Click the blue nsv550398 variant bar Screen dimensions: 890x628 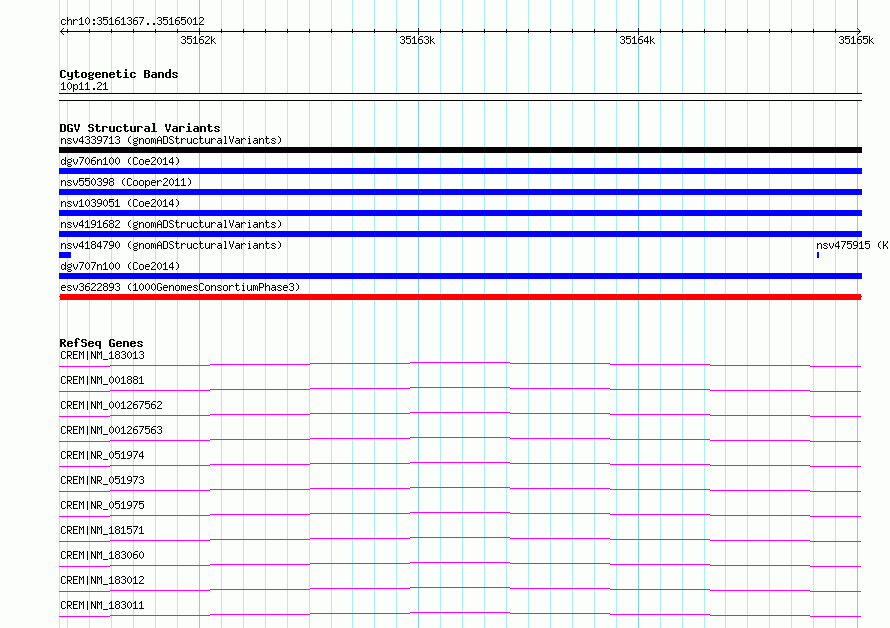pyautogui.click(x=460, y=192)
